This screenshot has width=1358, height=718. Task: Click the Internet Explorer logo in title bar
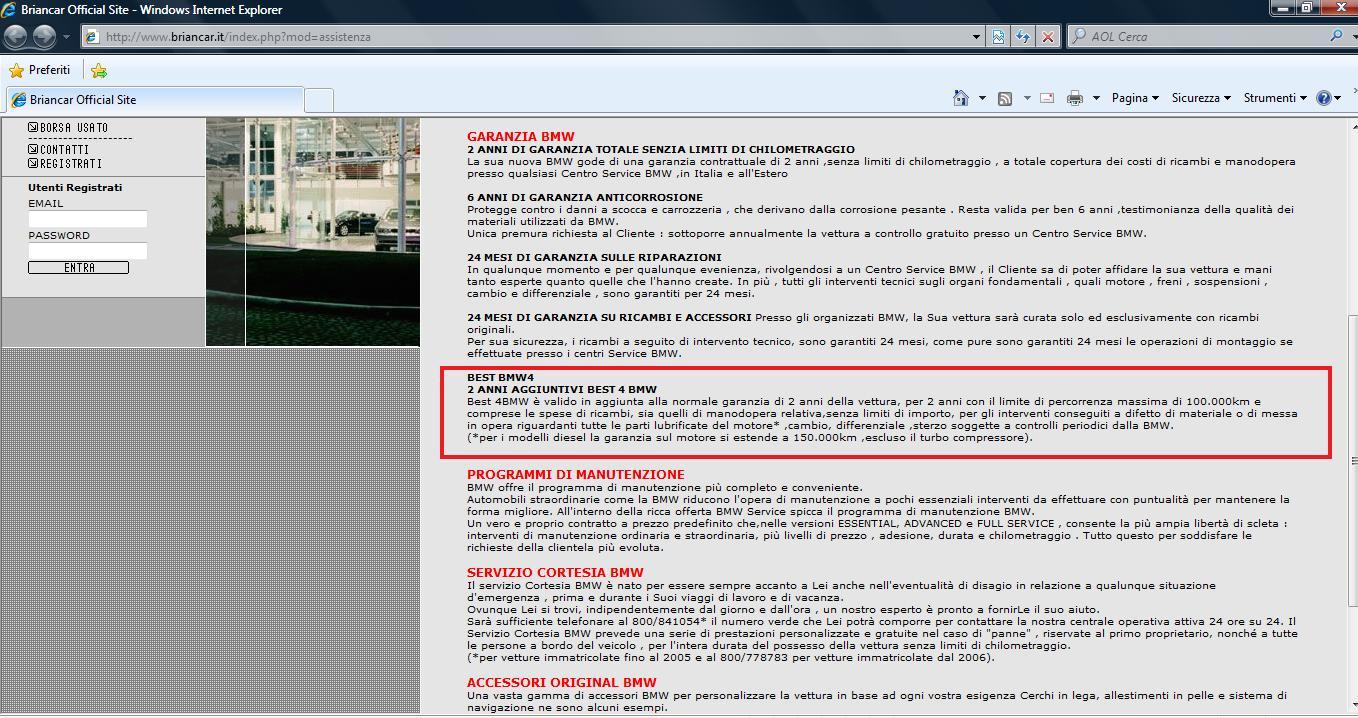coord(9,10)
